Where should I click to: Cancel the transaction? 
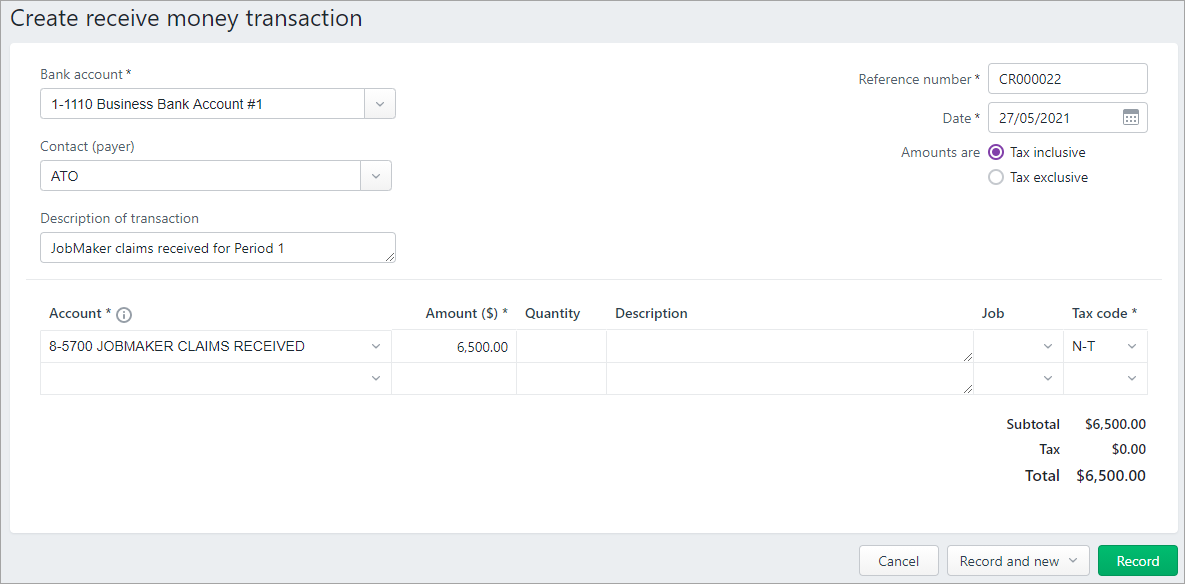[899, 561]
